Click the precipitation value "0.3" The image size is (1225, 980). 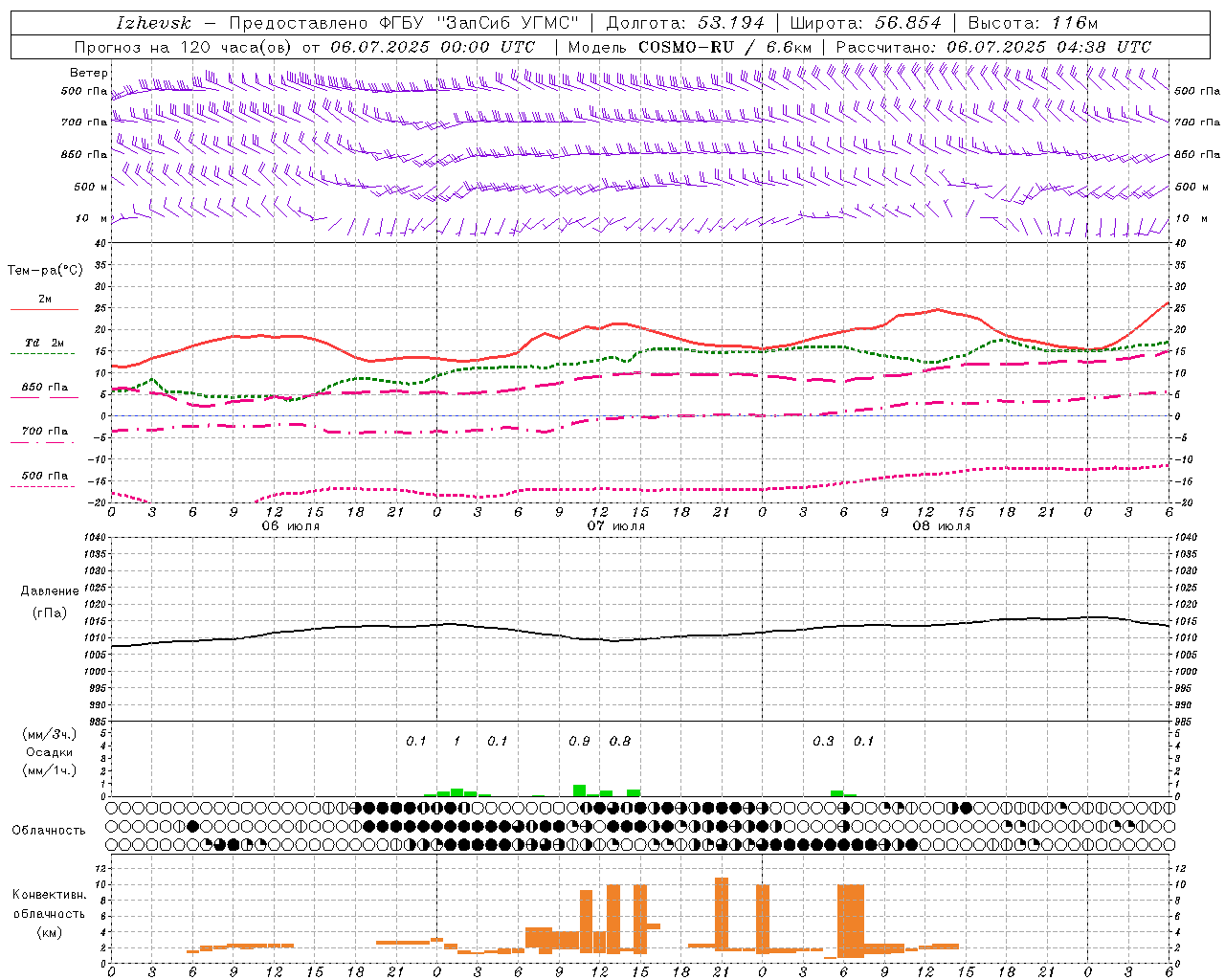click(823, 742)
